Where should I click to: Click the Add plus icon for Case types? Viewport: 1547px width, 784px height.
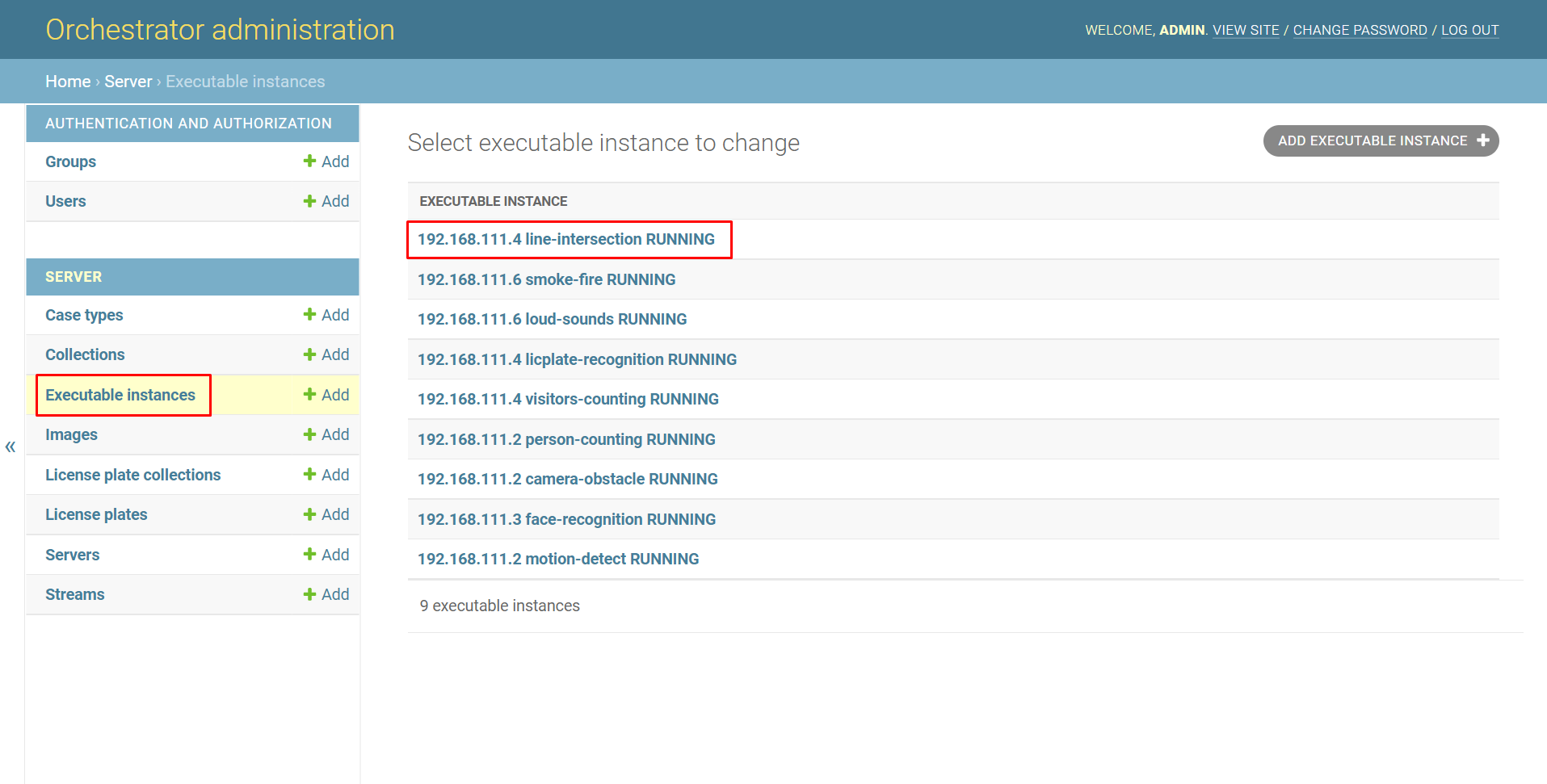309,315
